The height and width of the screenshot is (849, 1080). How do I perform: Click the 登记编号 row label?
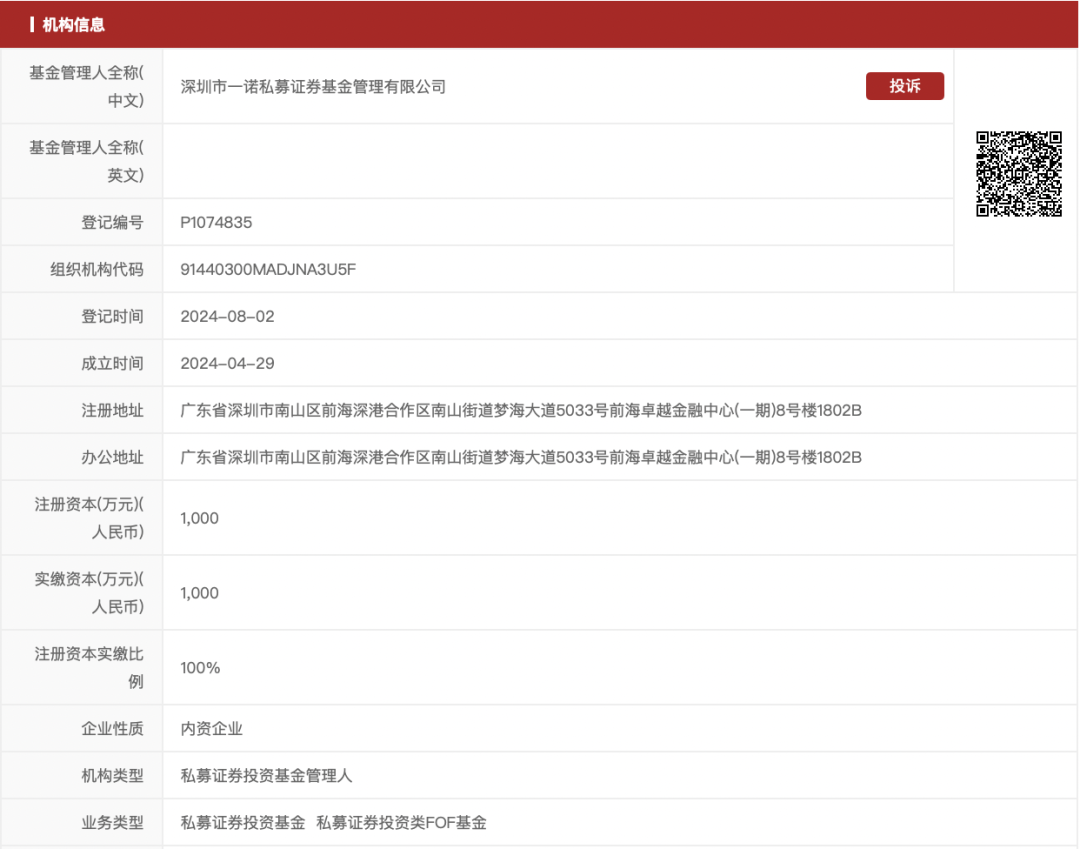click(112, 223)
